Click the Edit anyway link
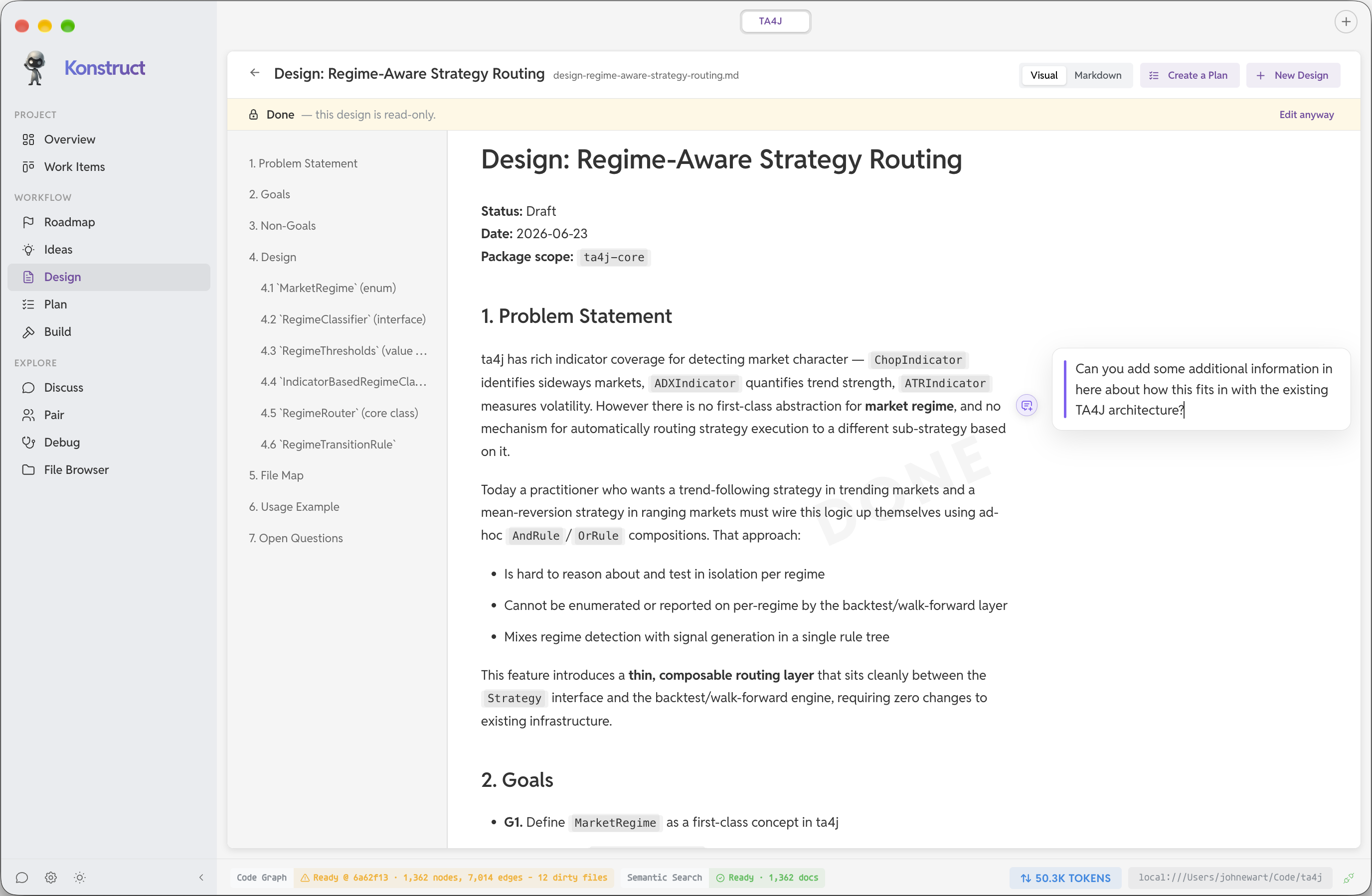This screenshot has height=896, width=1372. (1306, 115)
